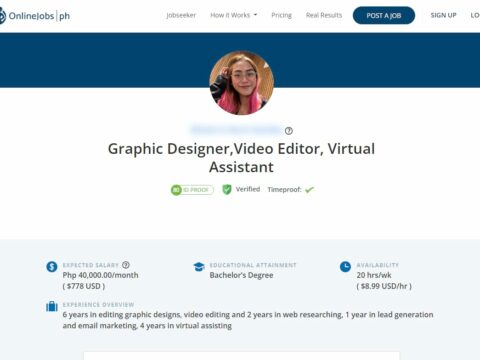Screen dimensions: 480x360
Task: Click the Timeproof green checkmark
Action: [309, 190]
